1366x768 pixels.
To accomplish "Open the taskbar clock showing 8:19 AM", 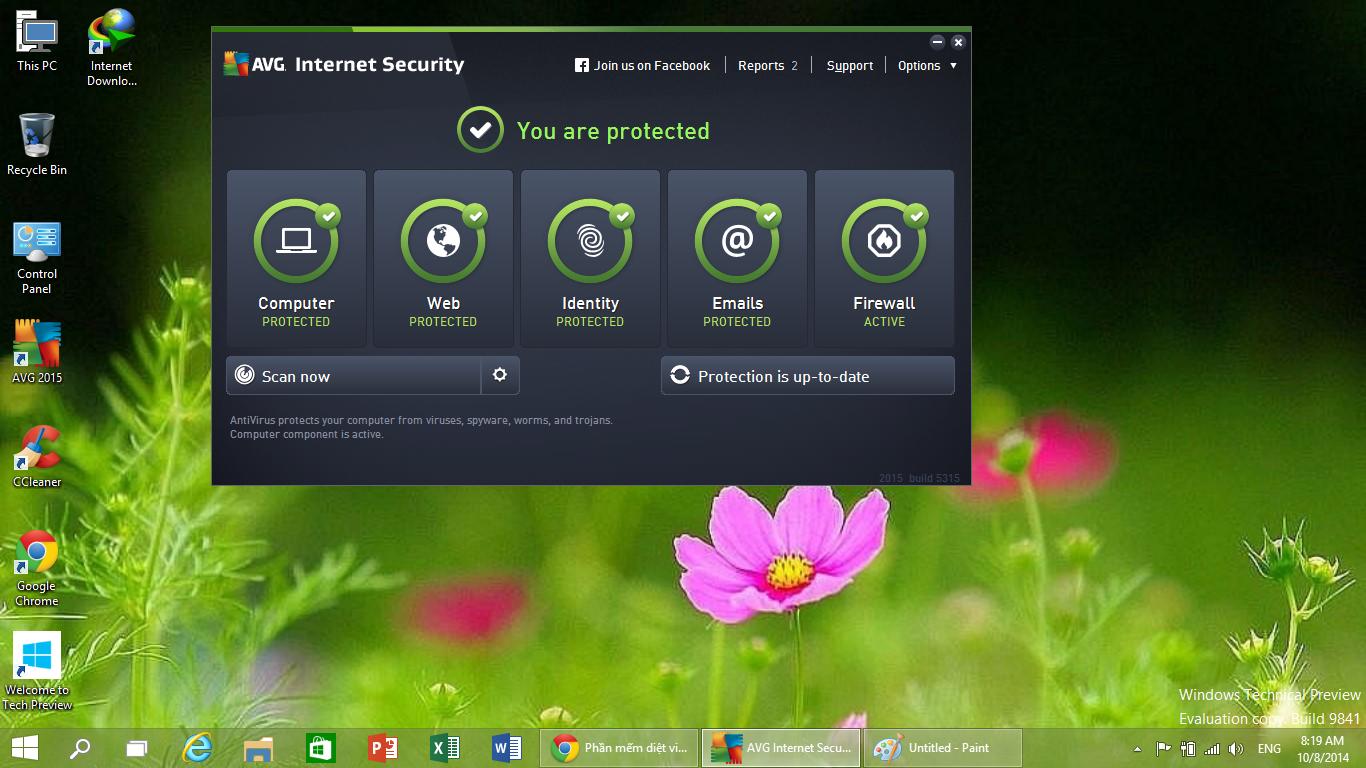I will 1322,748.
